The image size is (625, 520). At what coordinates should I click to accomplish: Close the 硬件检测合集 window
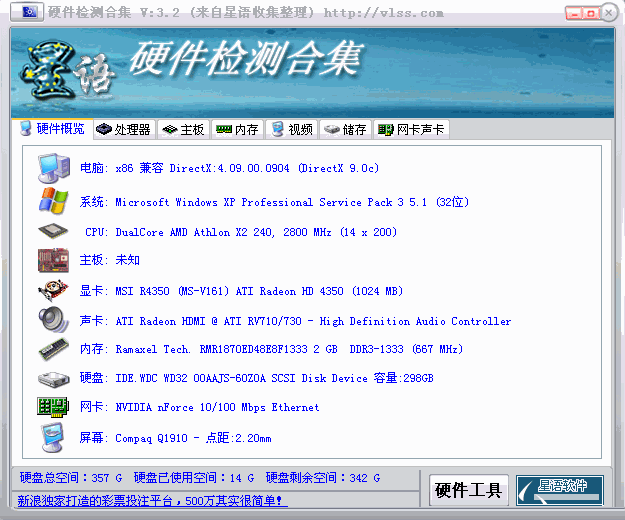point(609,13)
